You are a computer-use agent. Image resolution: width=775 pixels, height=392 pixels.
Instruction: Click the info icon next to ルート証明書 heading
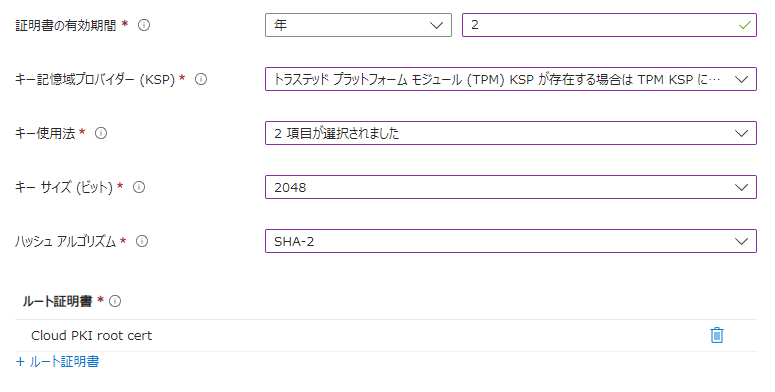pos(115,301)
